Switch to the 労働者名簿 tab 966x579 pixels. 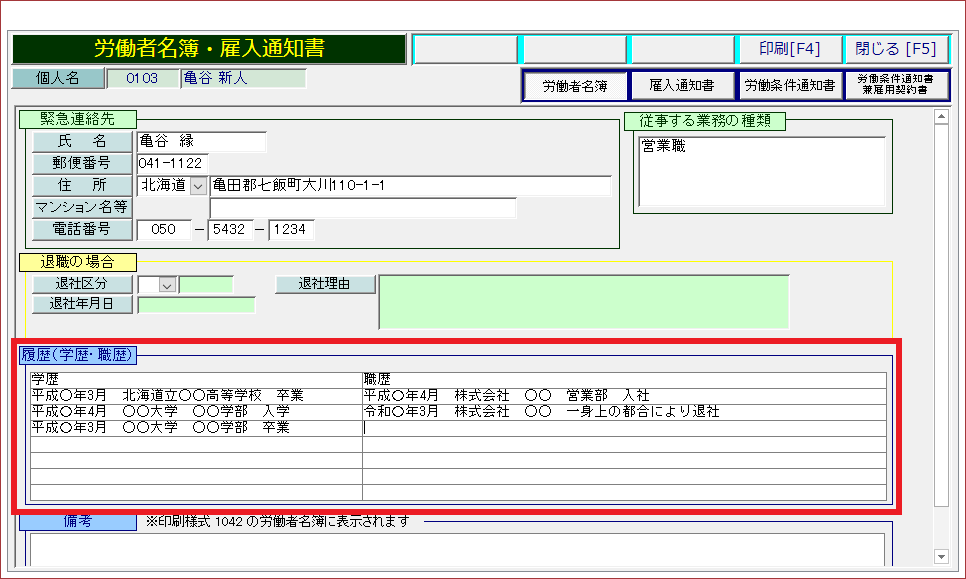(x=574, y=86)
